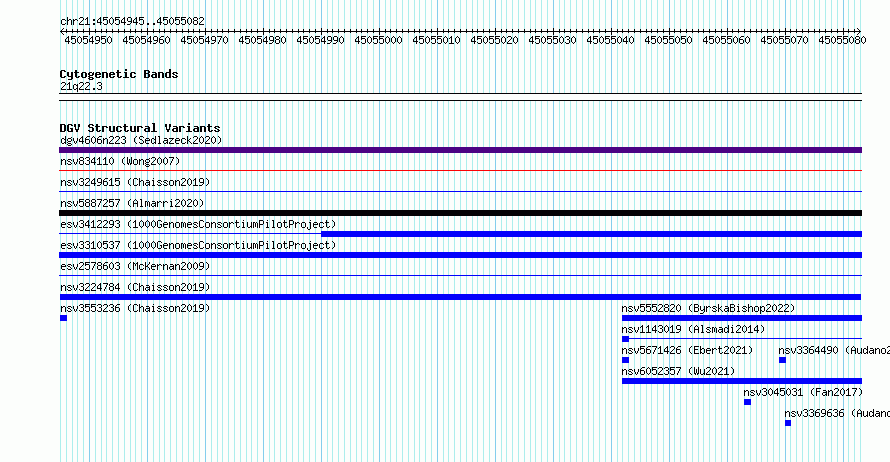890x462 pixels.
Task: Open nsv3224784 (Chaisson2019) variant label
Action: point(135,287)
